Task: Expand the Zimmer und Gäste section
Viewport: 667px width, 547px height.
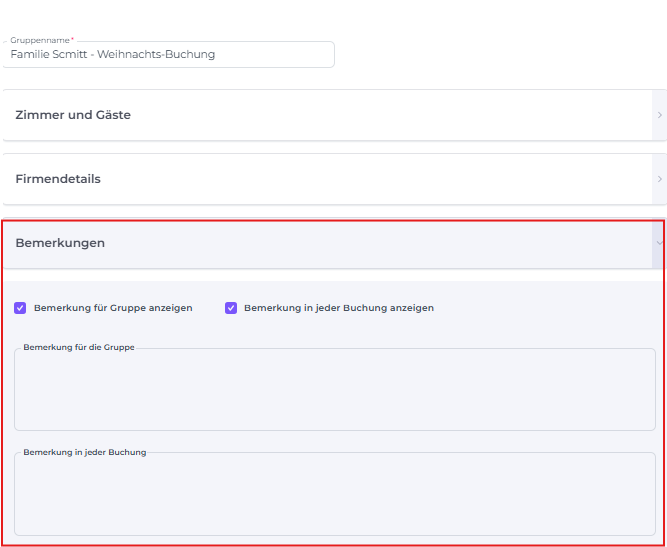Action: (330, 115)
